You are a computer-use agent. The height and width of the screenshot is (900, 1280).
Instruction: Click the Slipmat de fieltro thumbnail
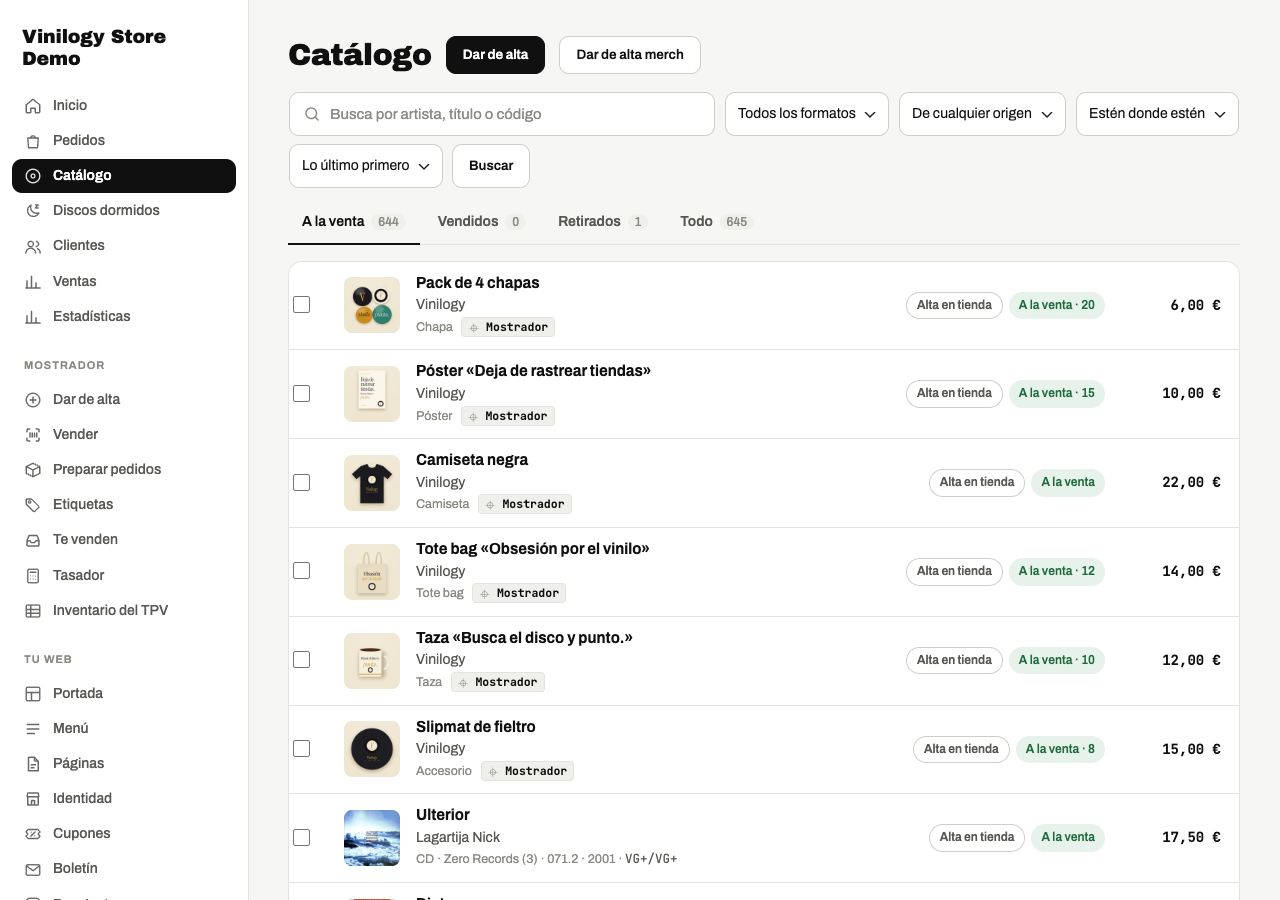pyautogui.click(x=372, y=749)
